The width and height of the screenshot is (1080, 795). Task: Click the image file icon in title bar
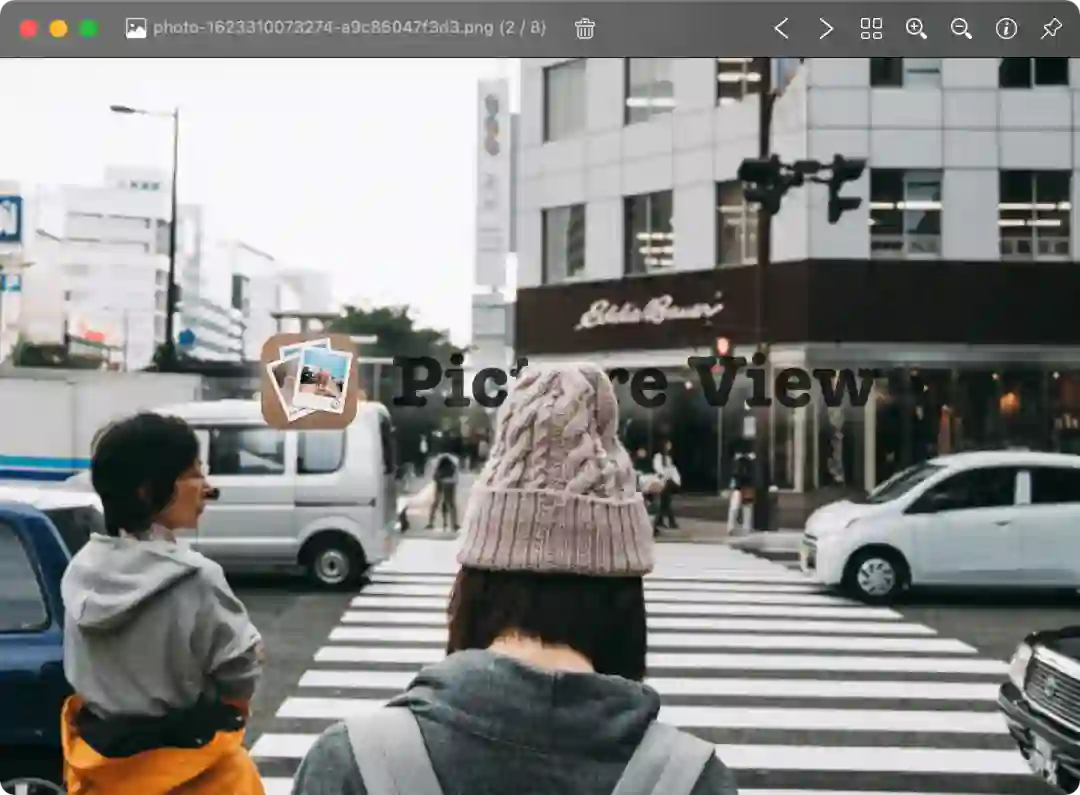click(136, 28)
